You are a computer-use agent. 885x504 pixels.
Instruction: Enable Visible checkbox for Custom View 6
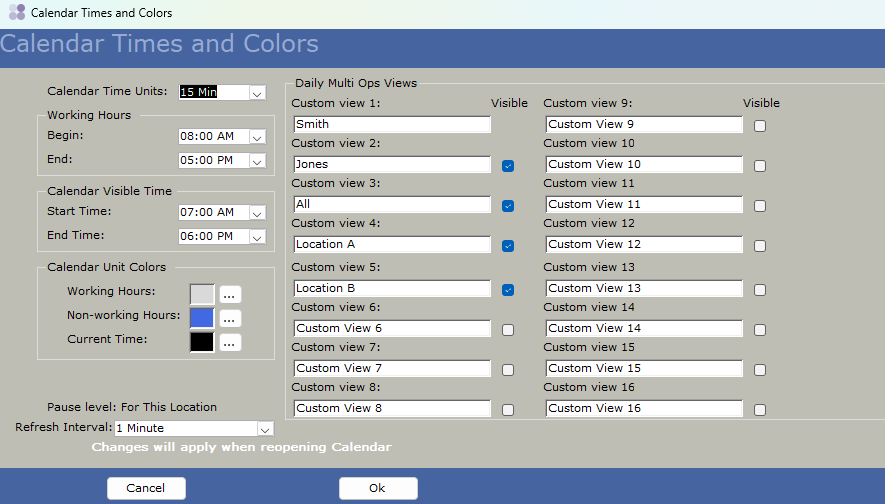pyautogui.click(x=508, y=330)
